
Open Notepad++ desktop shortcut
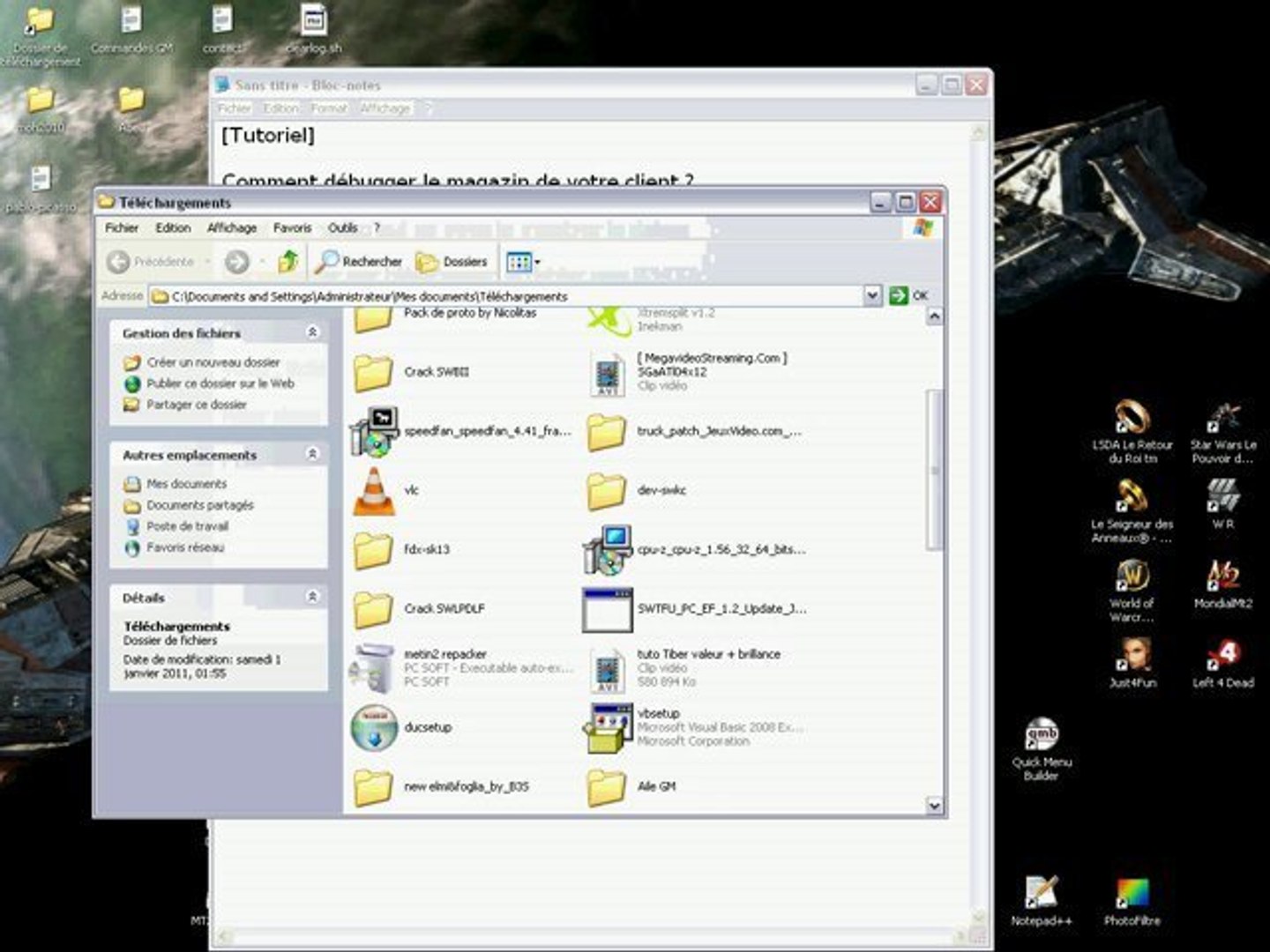click(1042, 901)
